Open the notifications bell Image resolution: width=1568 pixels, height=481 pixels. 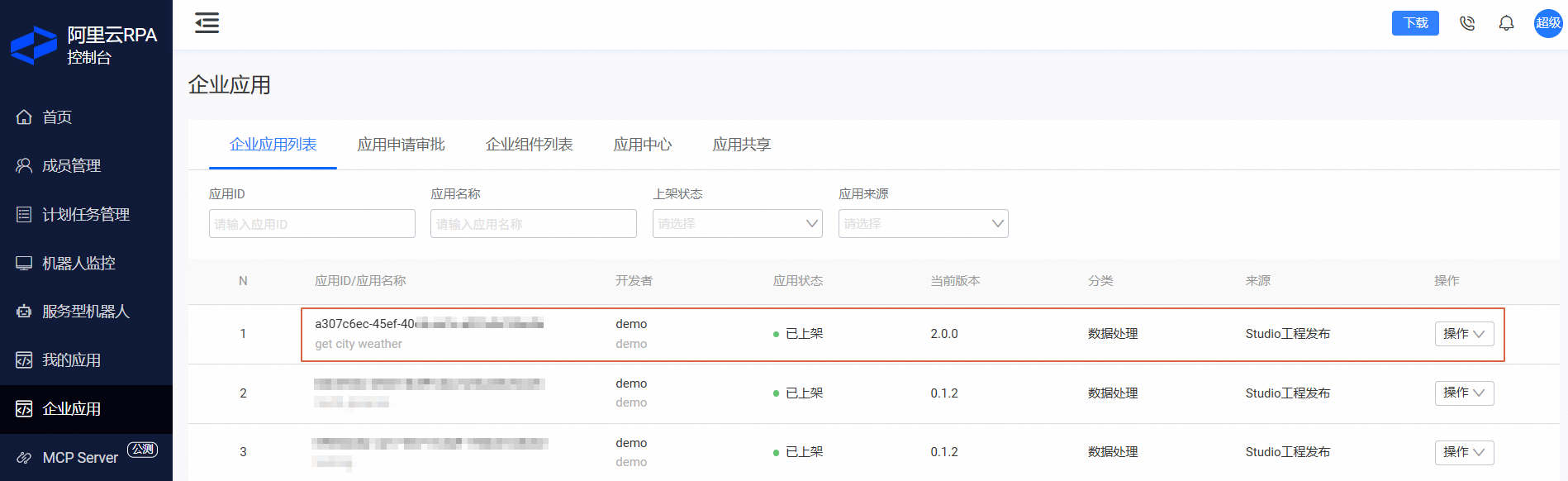(1506, 23)
